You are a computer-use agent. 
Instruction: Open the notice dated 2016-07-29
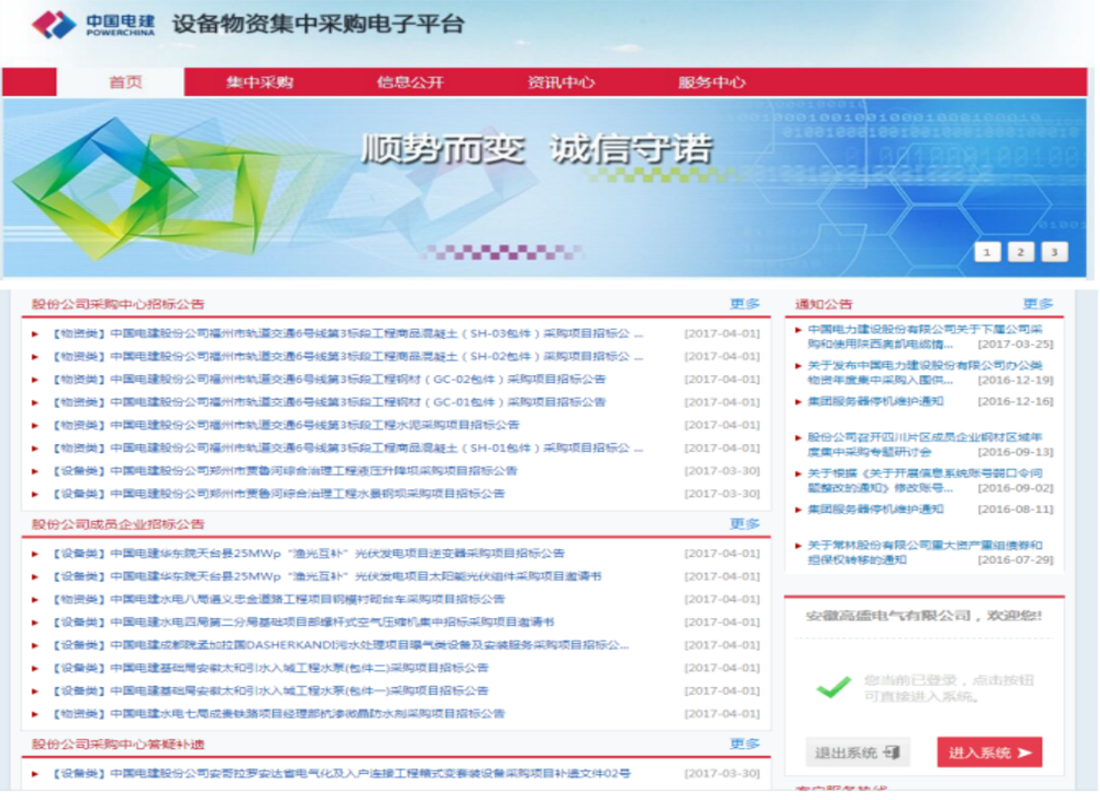point(925,552)
